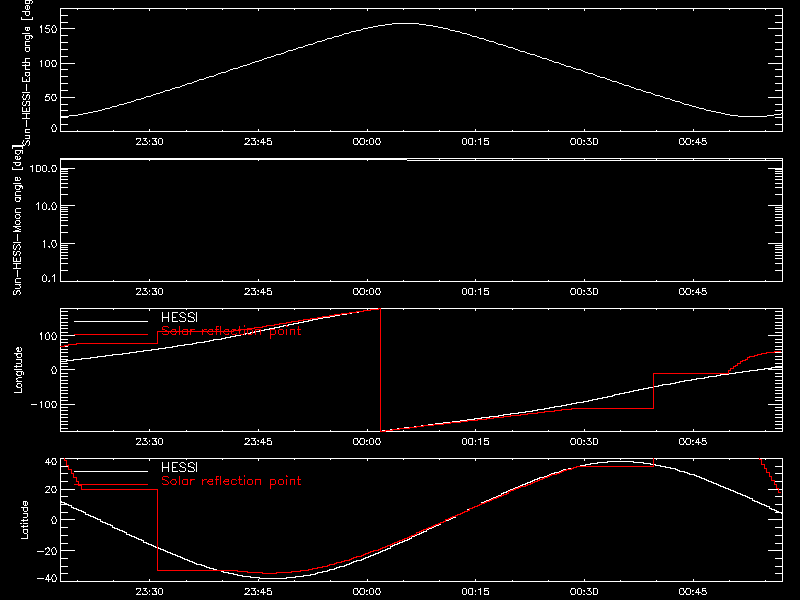800x600 pixels.
Task: Click 00:45 time label under Latitude plot
Action: [692, 591]
